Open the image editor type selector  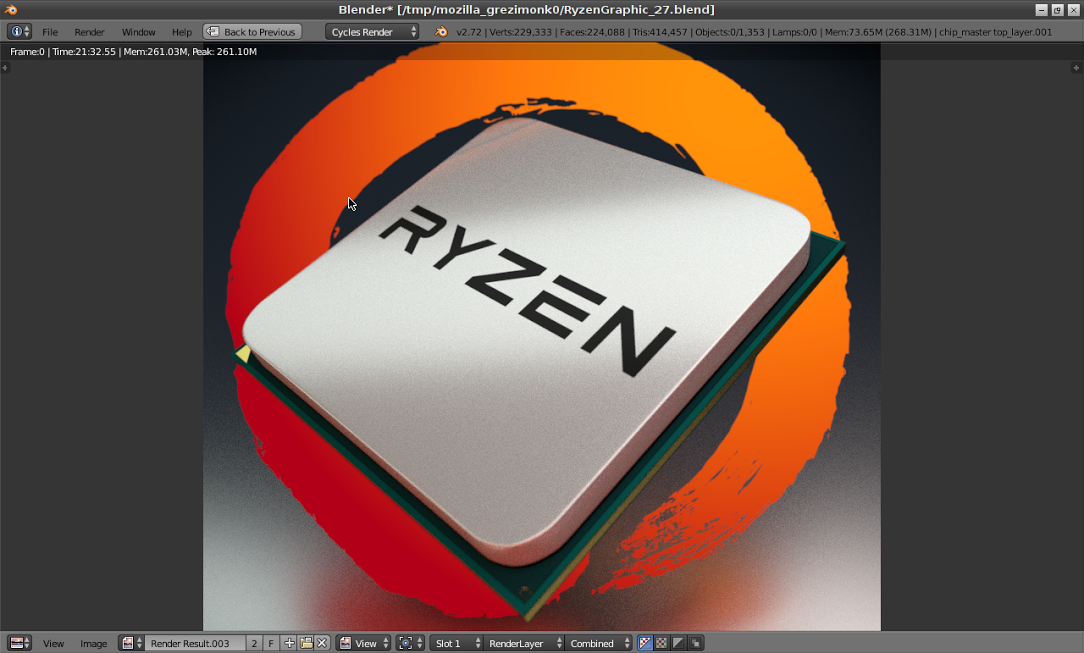click(x=19, y=643)
